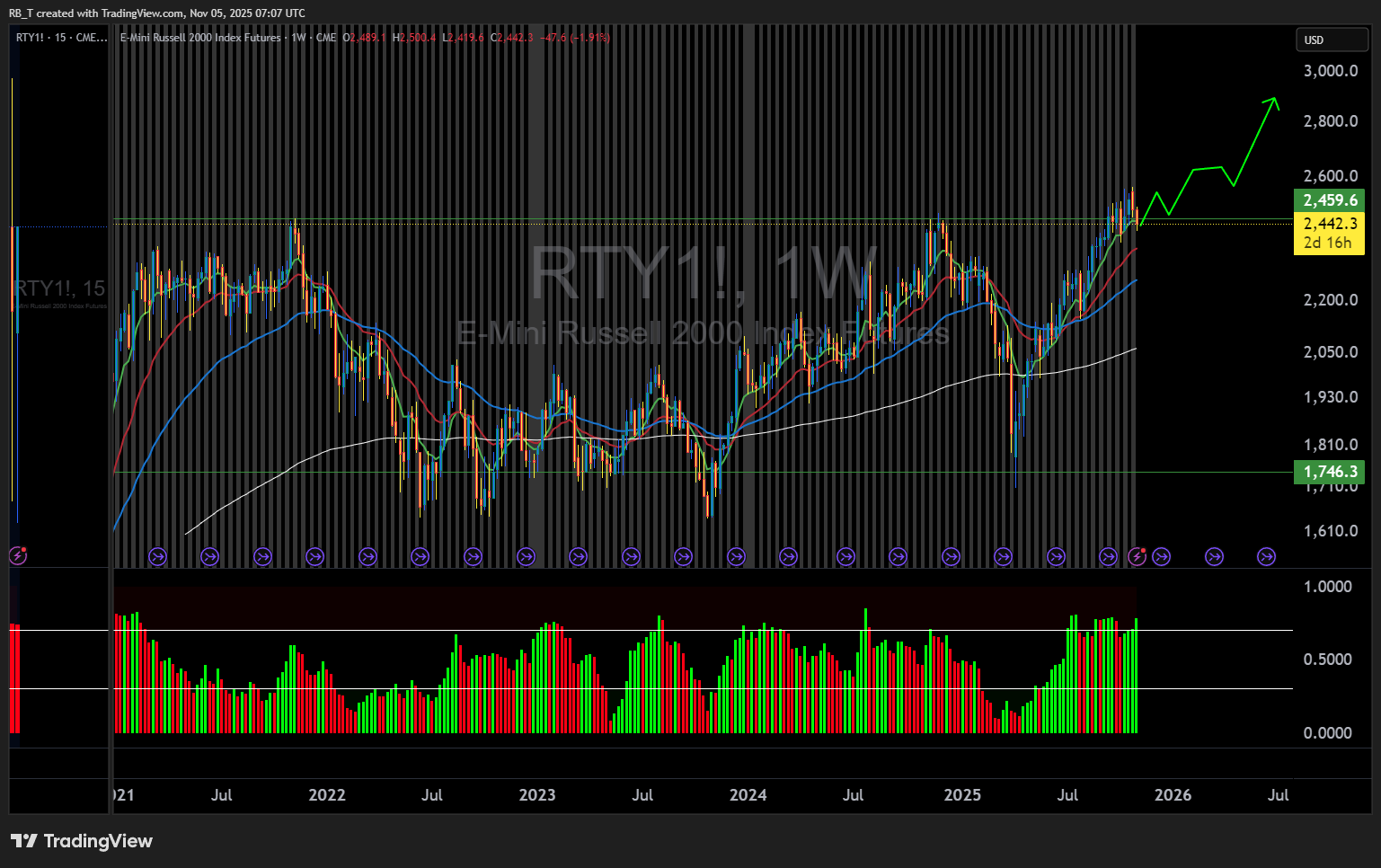Image resolution: width=1381 pixels, height=868 pixels.
Task: Click the contract rollover marker for June 2021
Action: pos(209,557)
